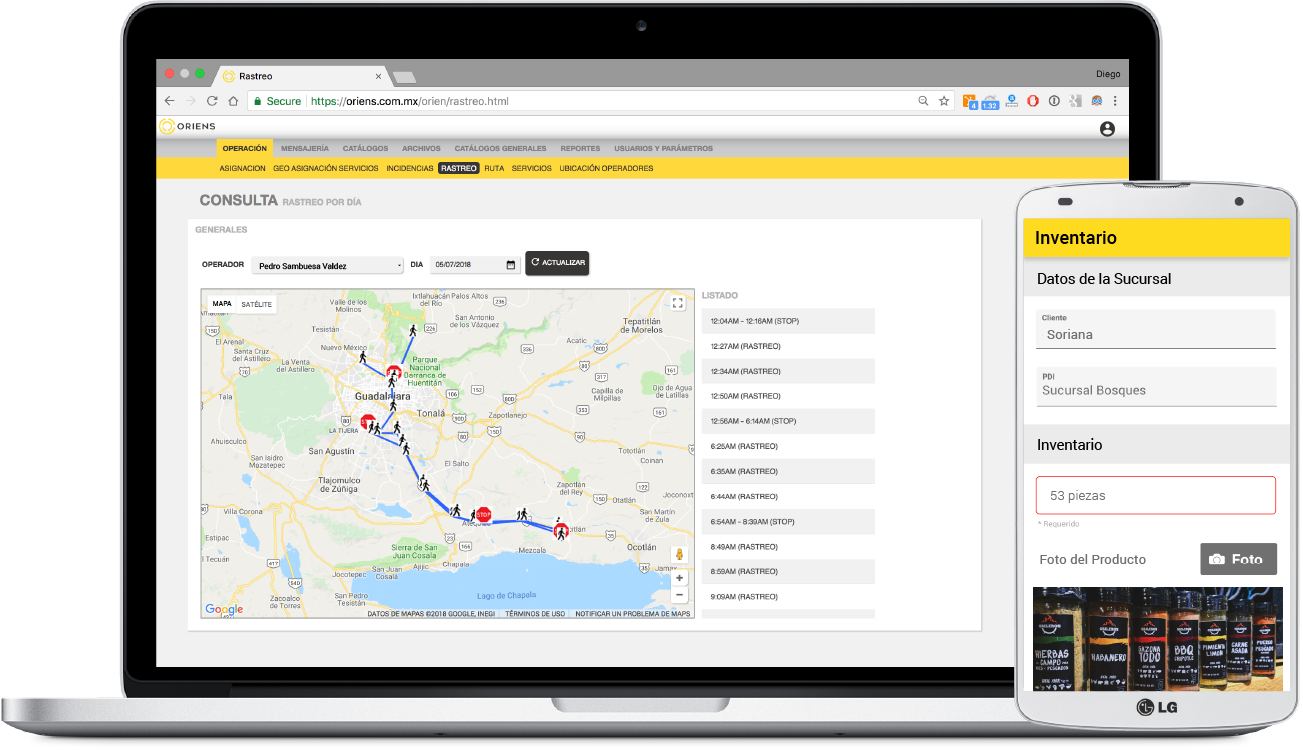This screenshot has width=1303, height=750.
Task: Click the Actualizar button
Action: (557, 263)
